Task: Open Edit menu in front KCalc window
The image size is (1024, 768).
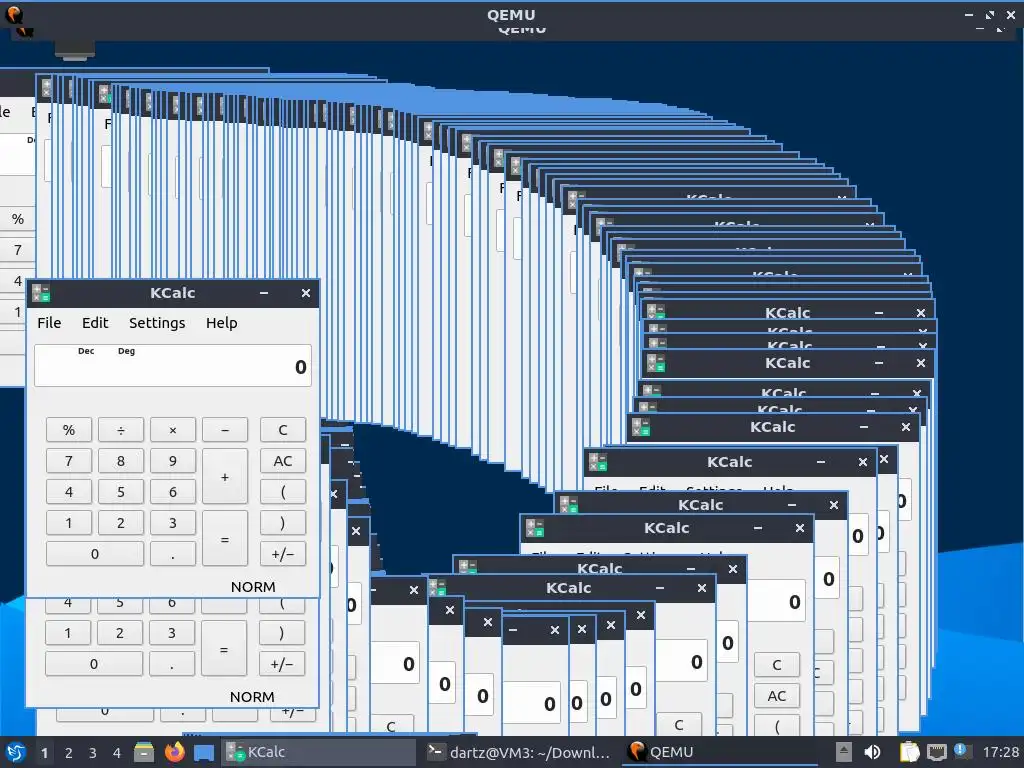Action: 95,323
